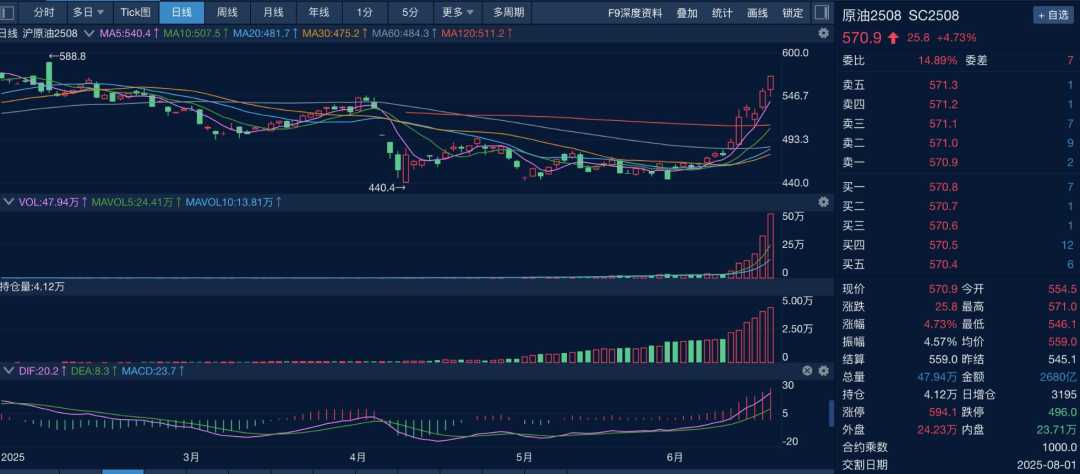Open settings gear for the main candlestick chart

coord(822,33)
